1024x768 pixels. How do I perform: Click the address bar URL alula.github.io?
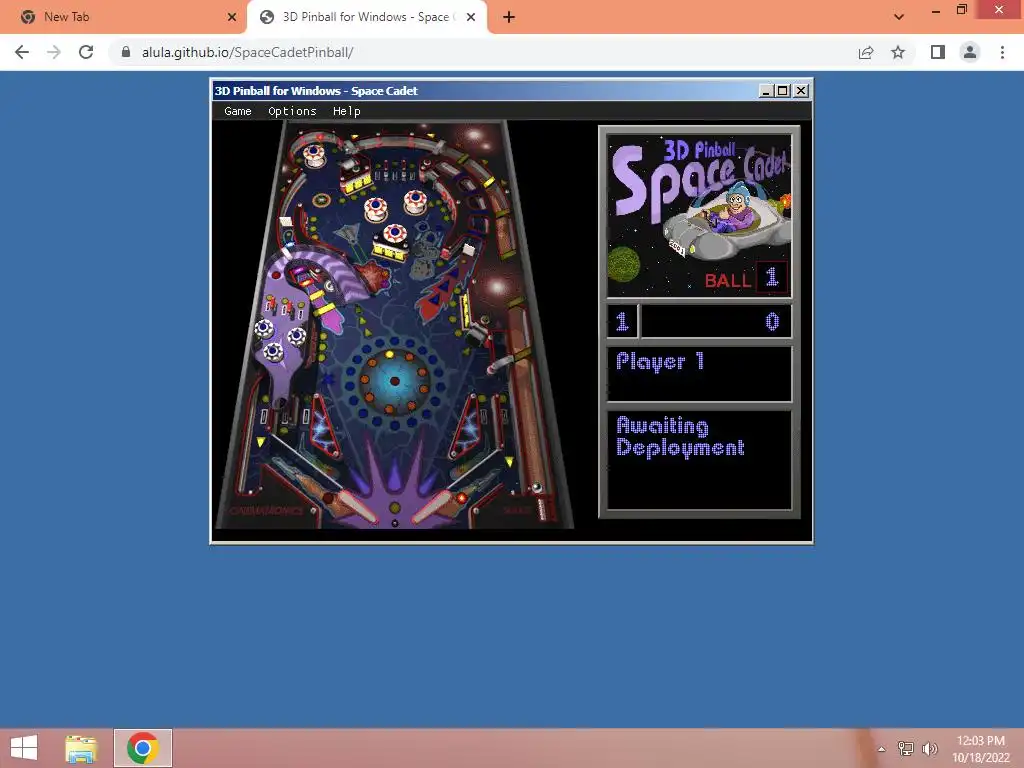click(248, 52)
